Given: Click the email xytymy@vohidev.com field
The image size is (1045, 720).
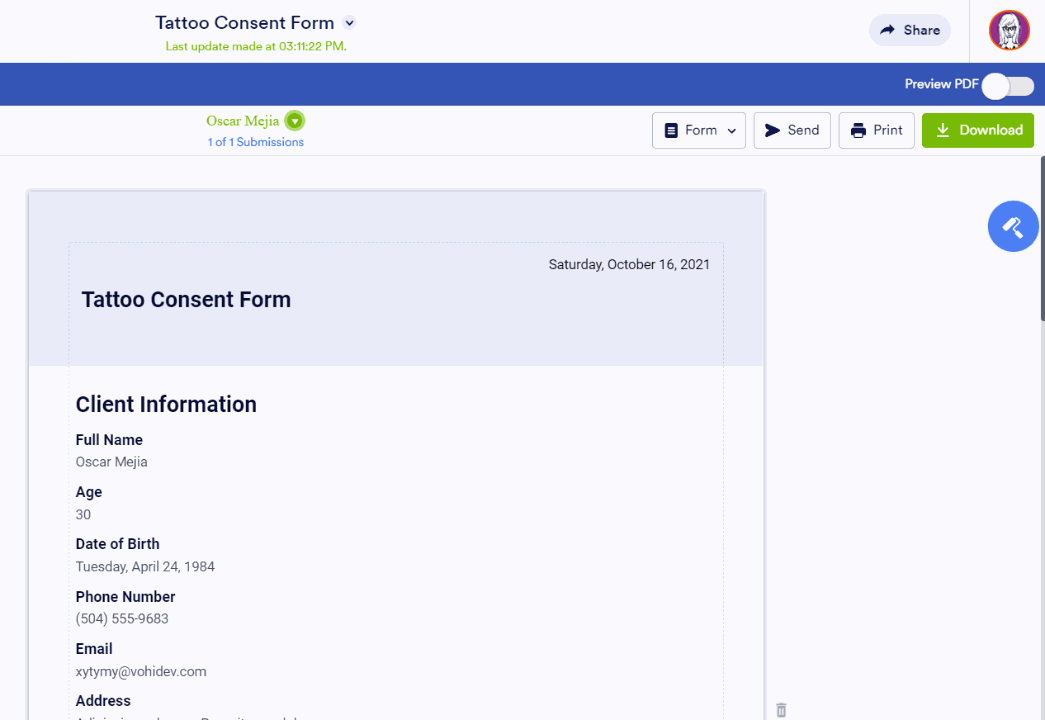Looking at the screenshot, I should [141, 671].
